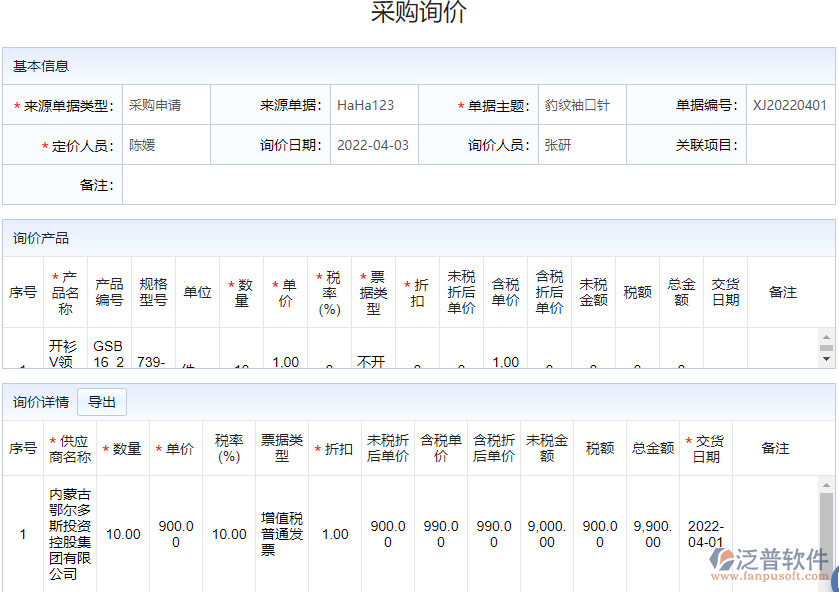Select the supplier name 内蒙古鄂尔多斯投资控股集团有限公司
This screenshot has width=839, height=592.
64,534
